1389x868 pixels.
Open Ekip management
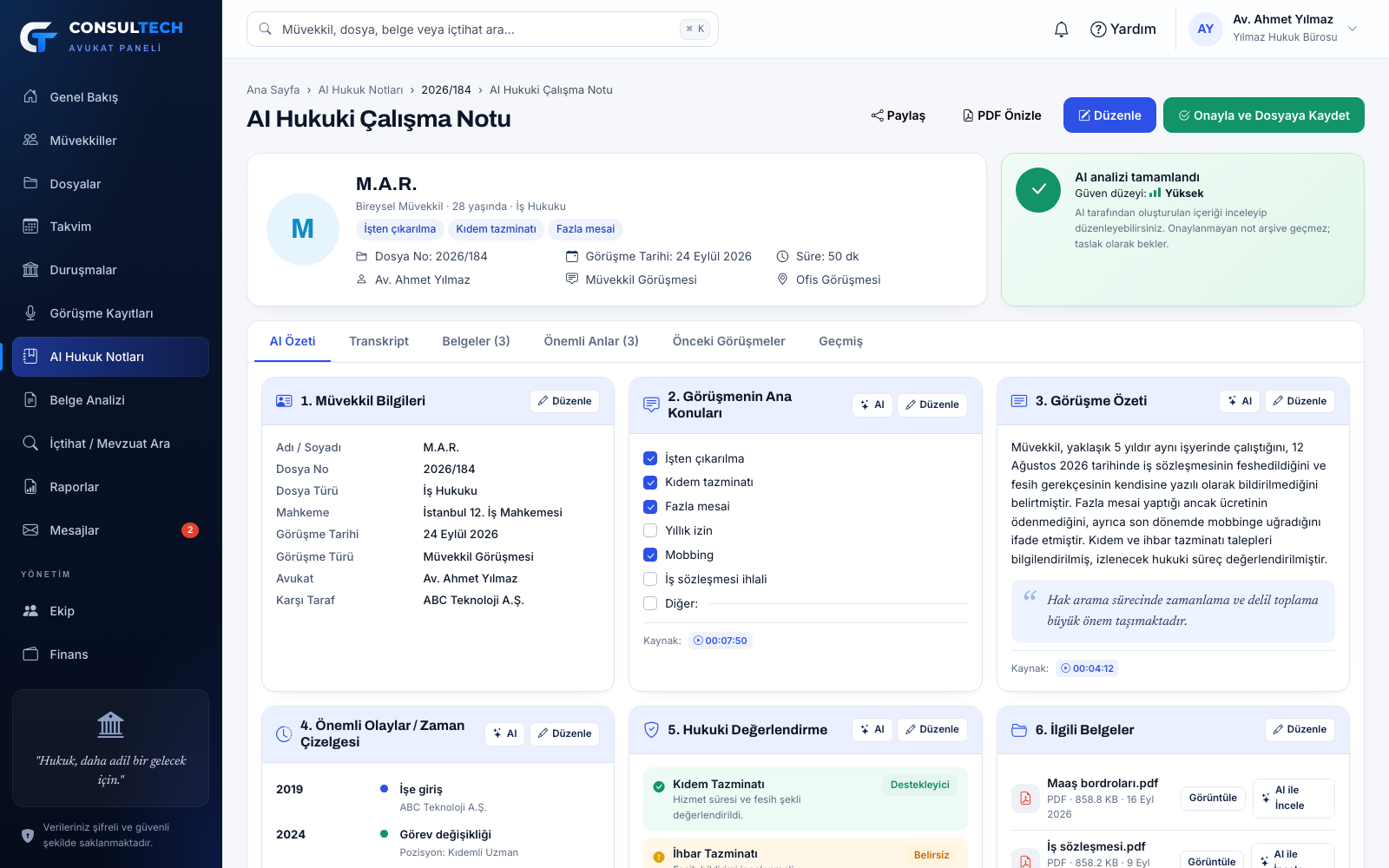click(110, 611)
